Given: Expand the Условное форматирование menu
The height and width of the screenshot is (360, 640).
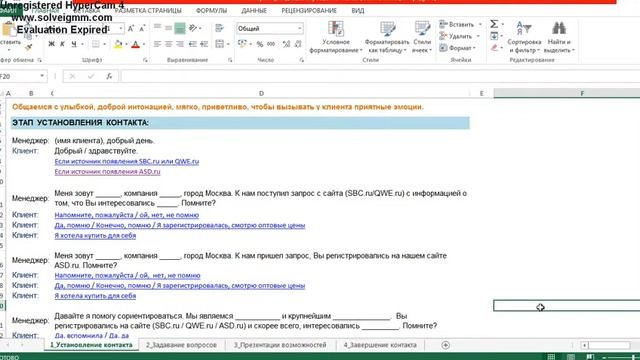Looking at the screenshot, I should click(x=336, y=37).
